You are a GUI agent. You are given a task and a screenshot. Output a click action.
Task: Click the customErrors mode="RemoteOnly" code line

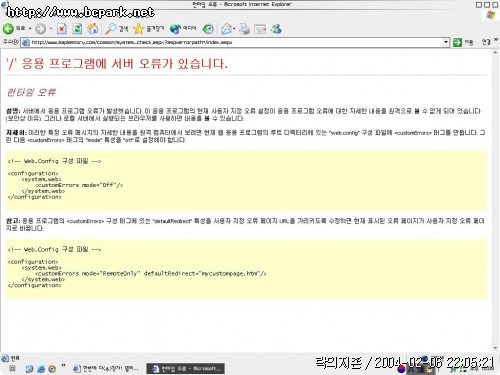151,274
